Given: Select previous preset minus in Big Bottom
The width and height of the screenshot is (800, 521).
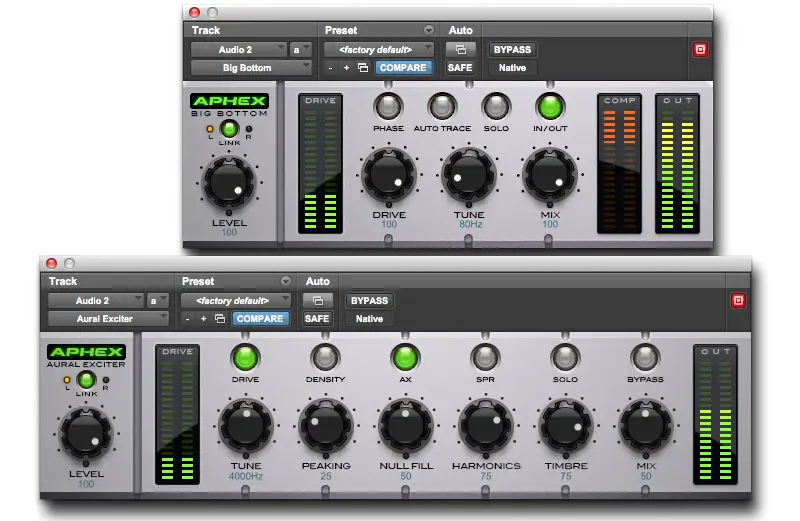Looking at the screenshot, I should [x=331, y=68].
